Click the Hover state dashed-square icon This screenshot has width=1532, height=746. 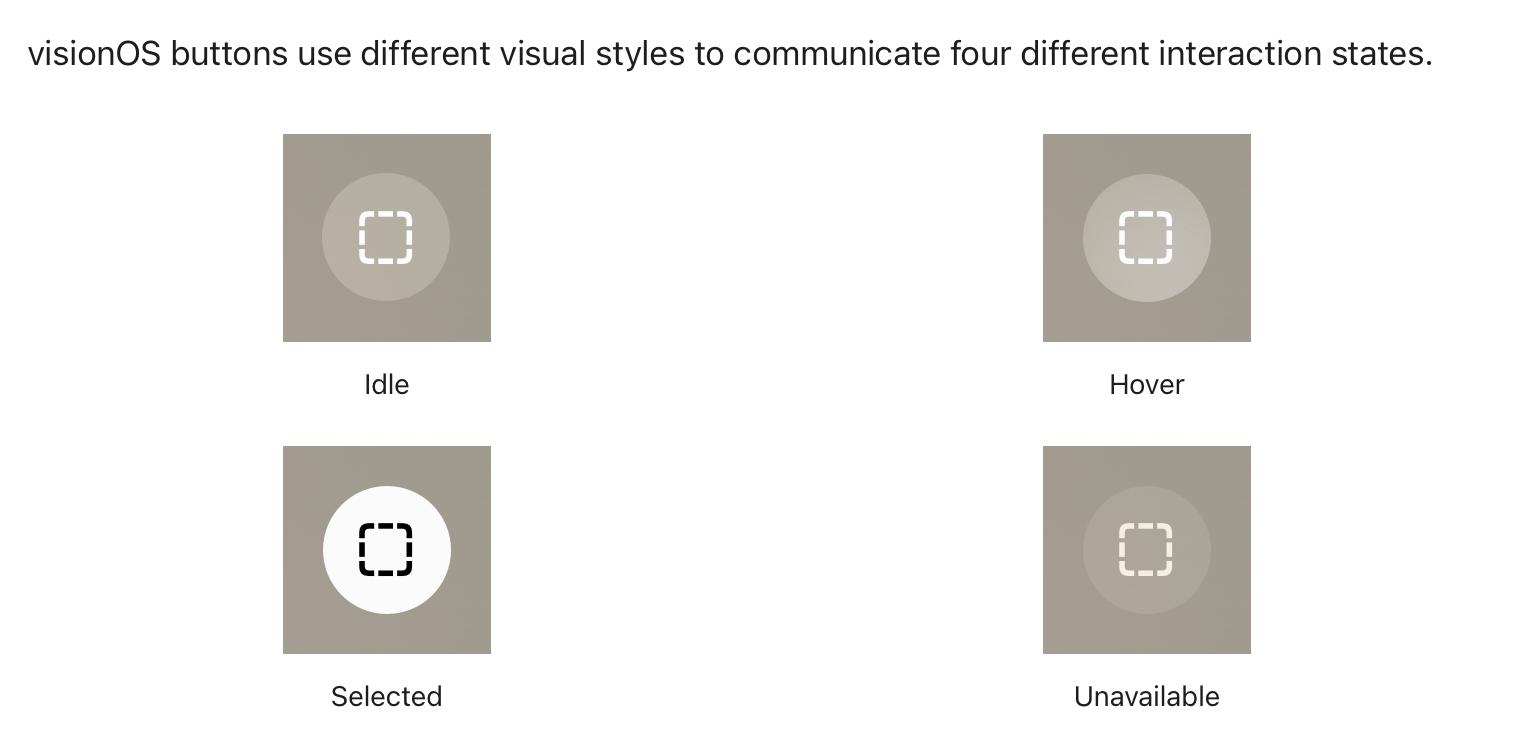click(1146, 238)
